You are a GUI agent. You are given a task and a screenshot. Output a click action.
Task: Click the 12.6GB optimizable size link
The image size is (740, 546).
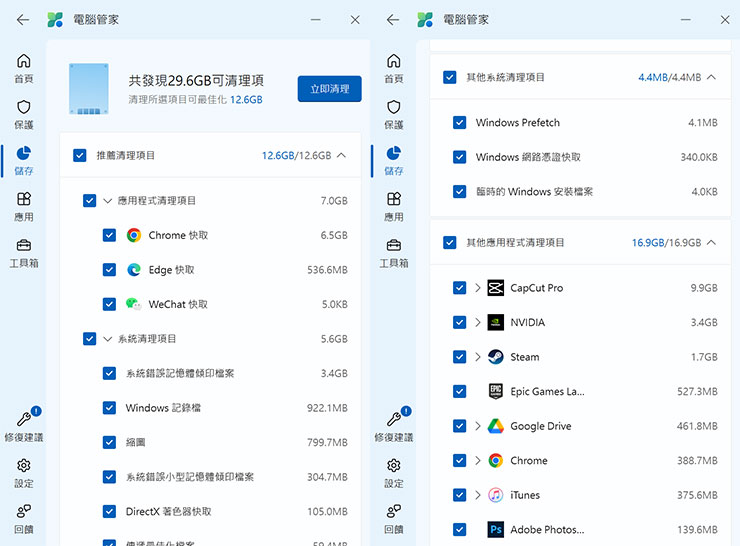point(246,100)
